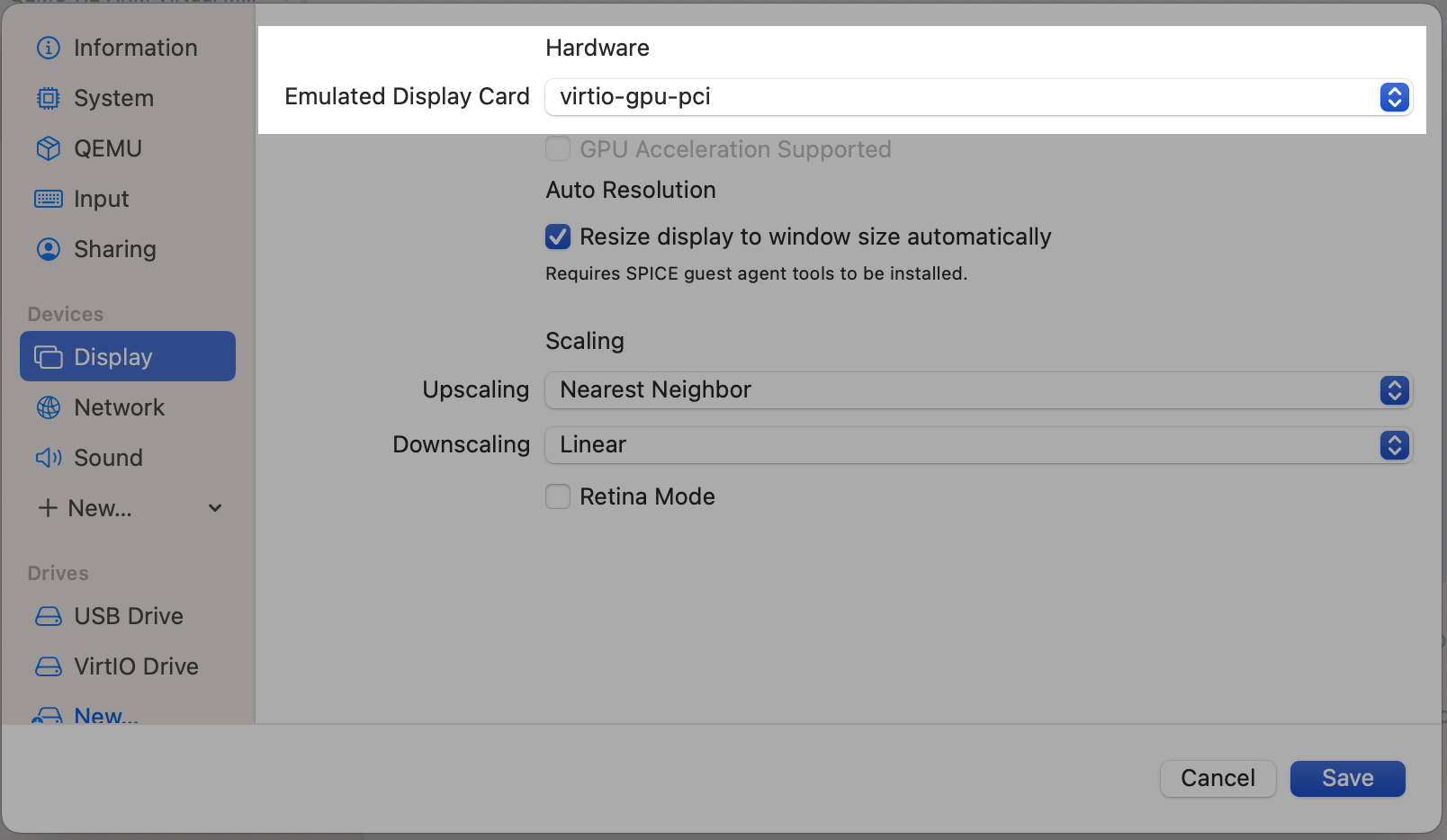Expand the New device chevron menu
The width and height of the screenshot is (1447, 840).
(215, 508)
